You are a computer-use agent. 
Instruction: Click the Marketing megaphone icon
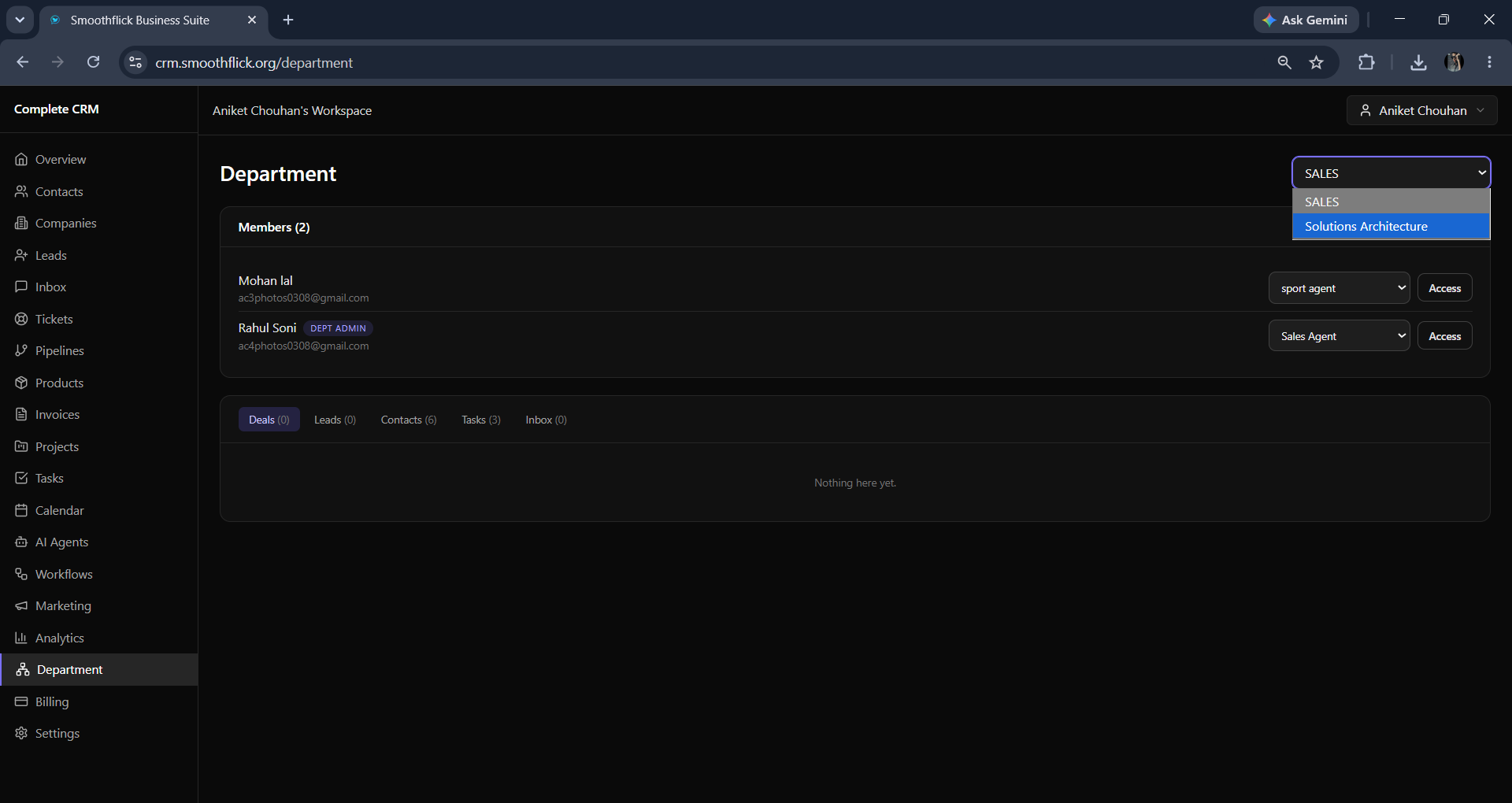point(21,605)
